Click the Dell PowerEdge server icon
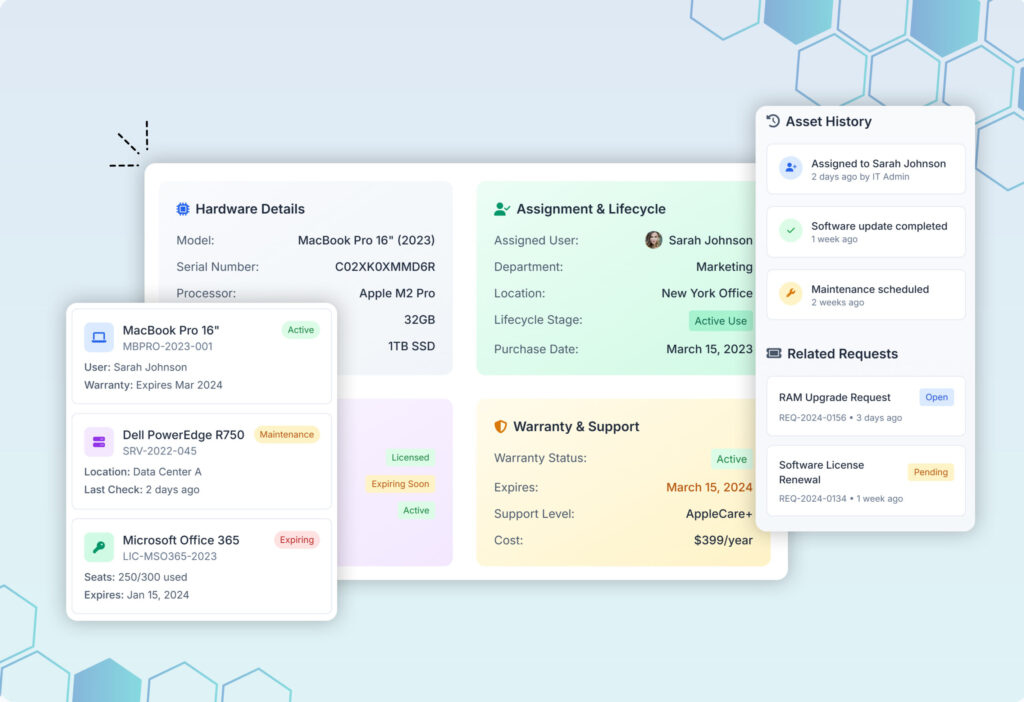Viewport: 1024px width, 702px height. click(99, 442)
